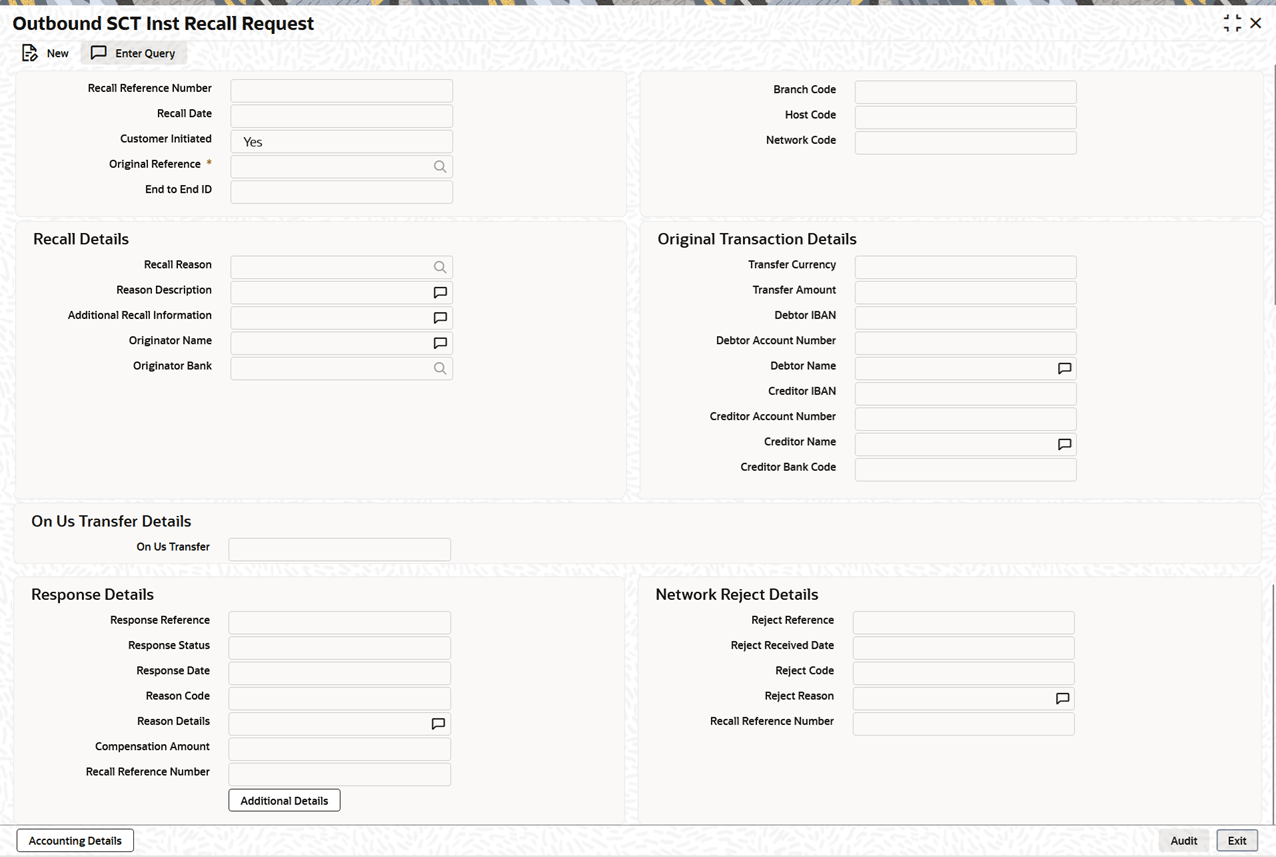Screen dimensions: 1276x857
Task: Open Accounting Details
Action: click(75, 841)
